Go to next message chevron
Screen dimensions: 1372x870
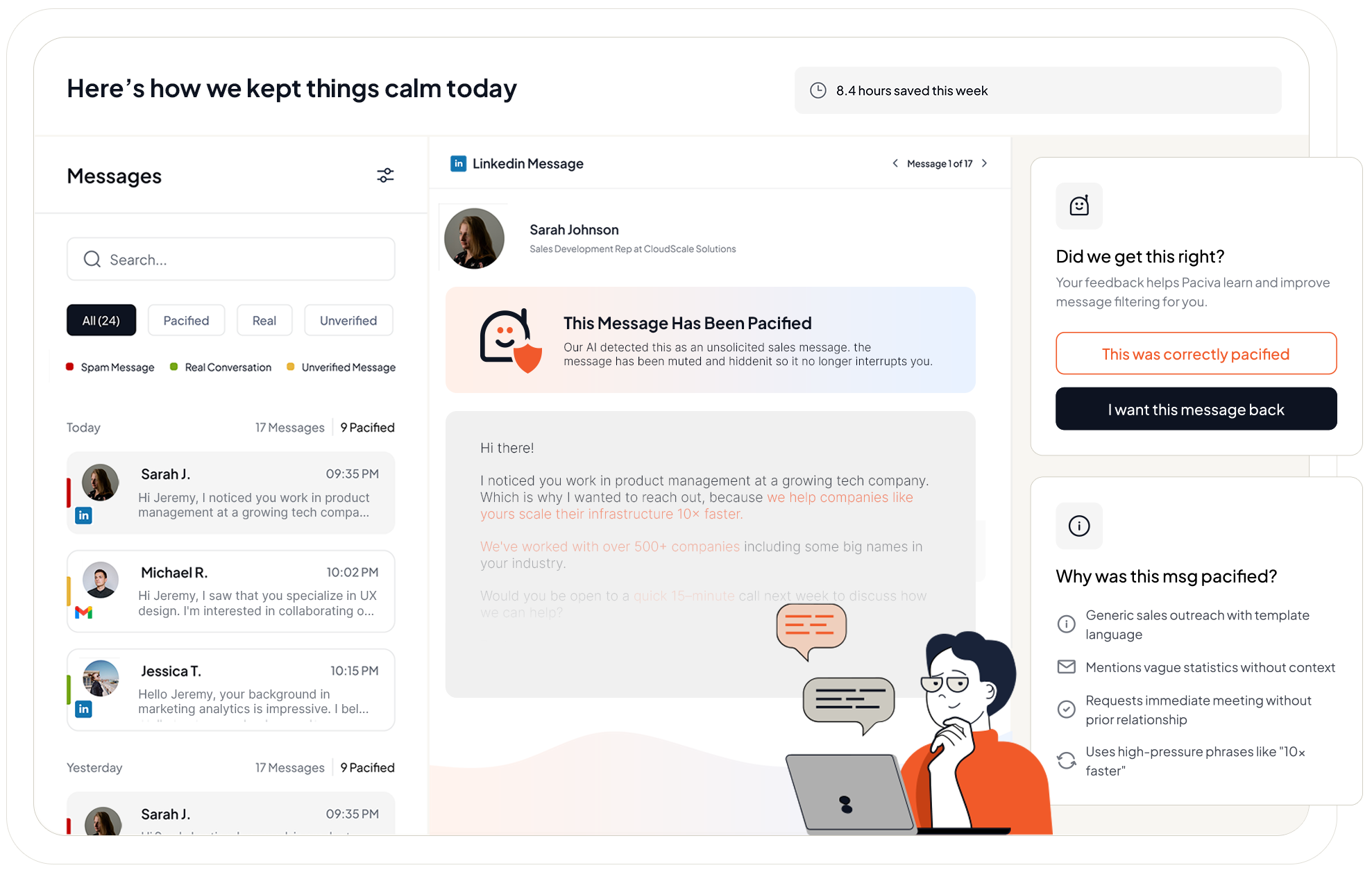(984, 164)
